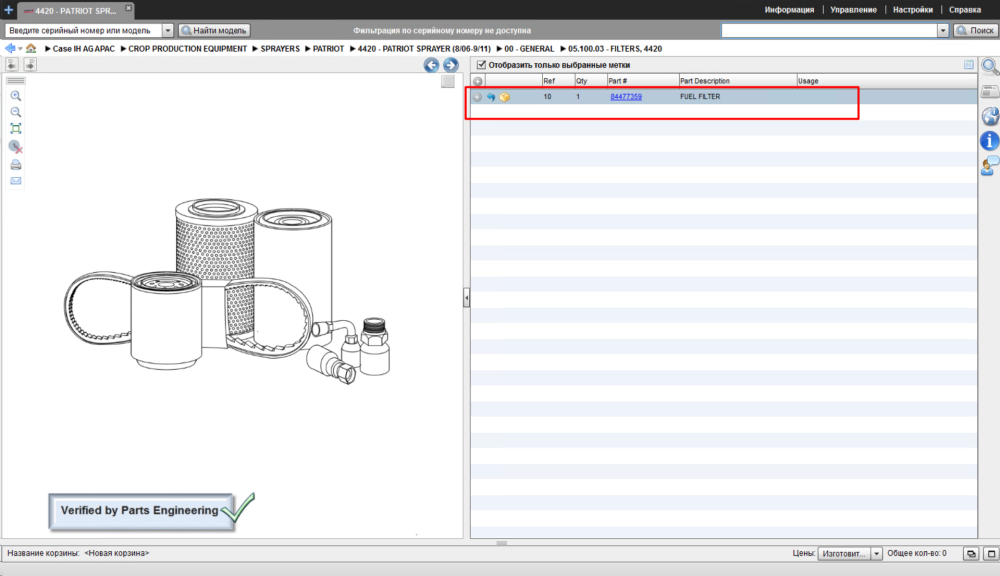The width and height of the screenshot is (1000, 576).
Task: Open the blue information icon in right sidebar
Action: point(990,141)
